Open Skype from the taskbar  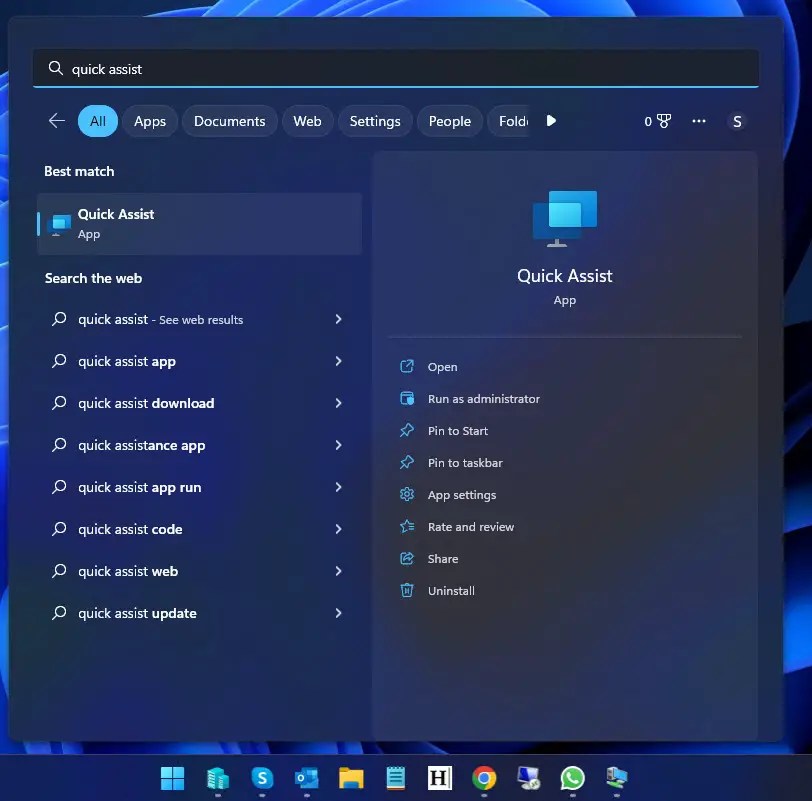tap(262, 778)
